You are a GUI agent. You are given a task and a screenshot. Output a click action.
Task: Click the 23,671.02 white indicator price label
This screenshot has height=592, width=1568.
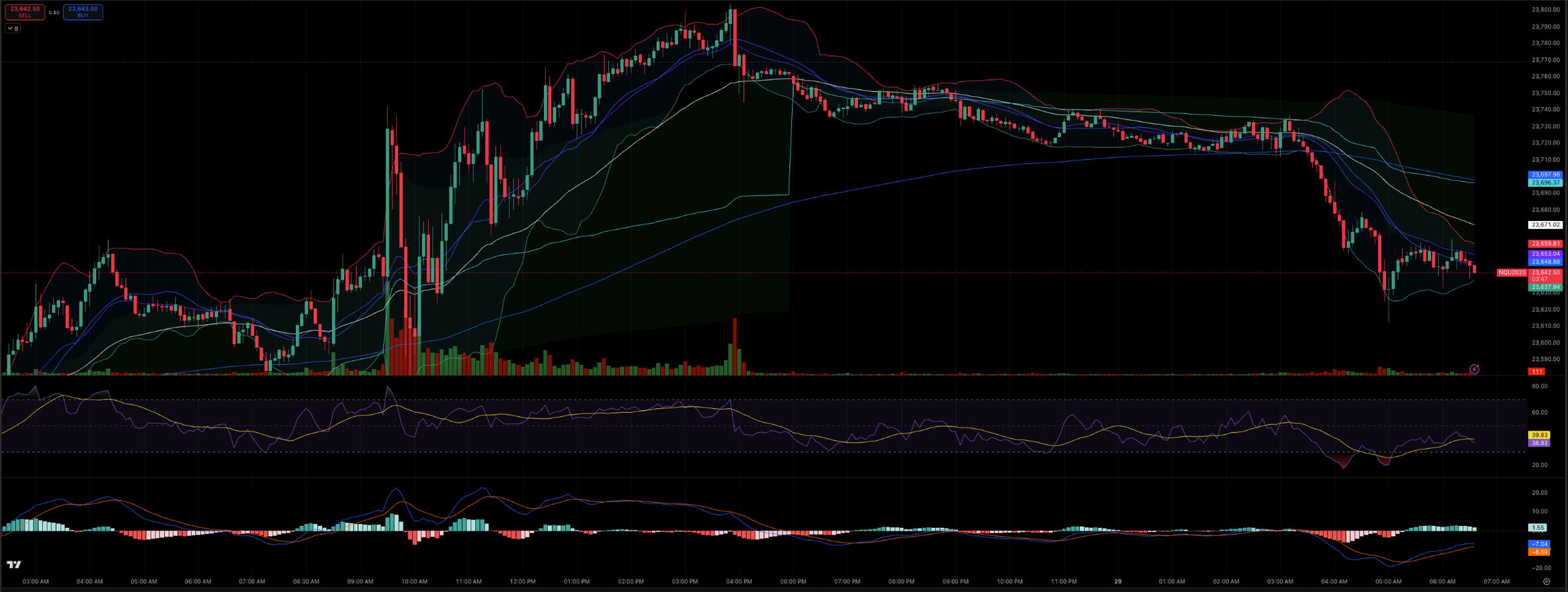pyautogui.click(x=1545, y=225)
